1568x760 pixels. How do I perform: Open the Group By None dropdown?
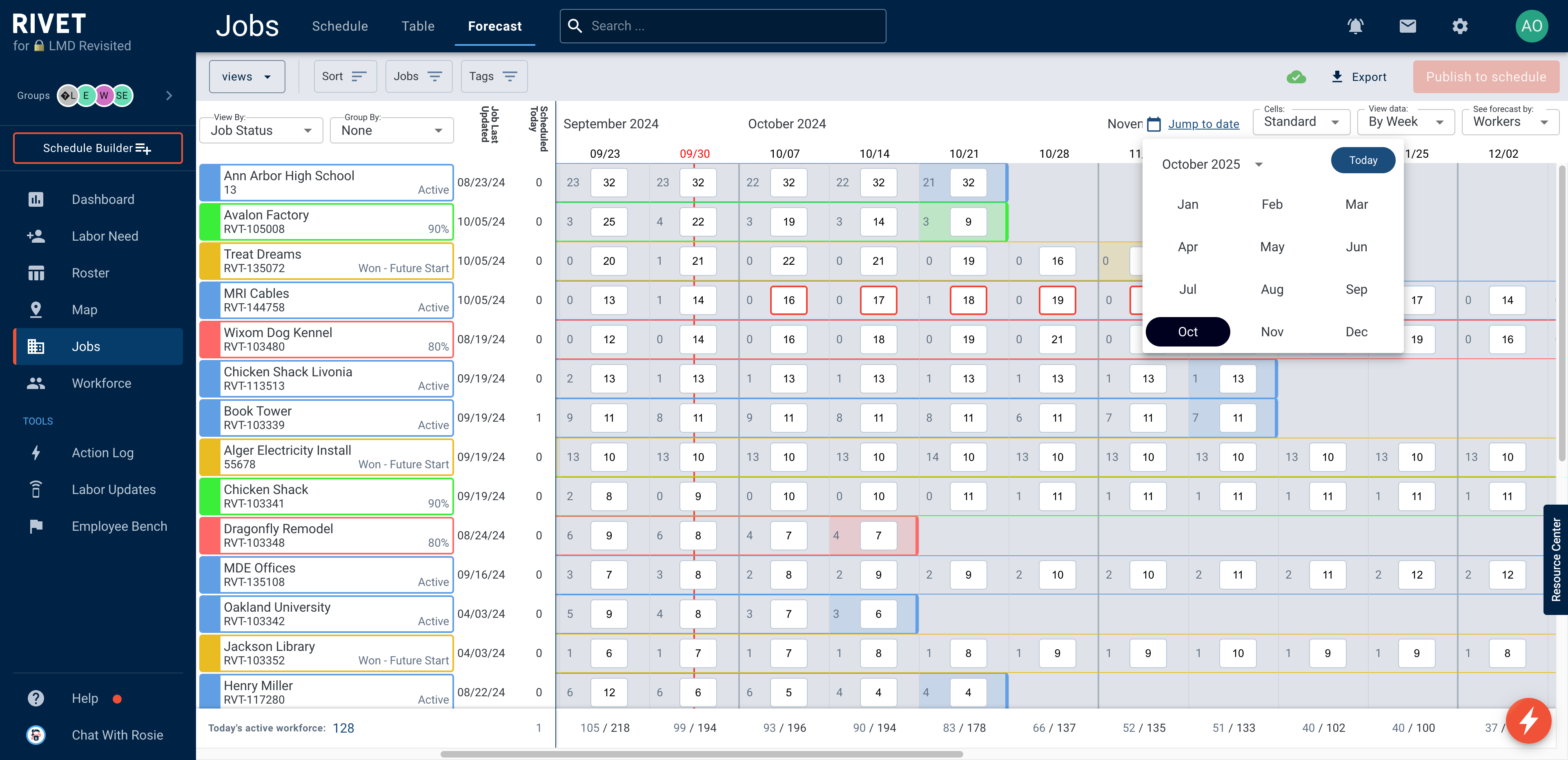pyautogui.click(x=392, y=130)
